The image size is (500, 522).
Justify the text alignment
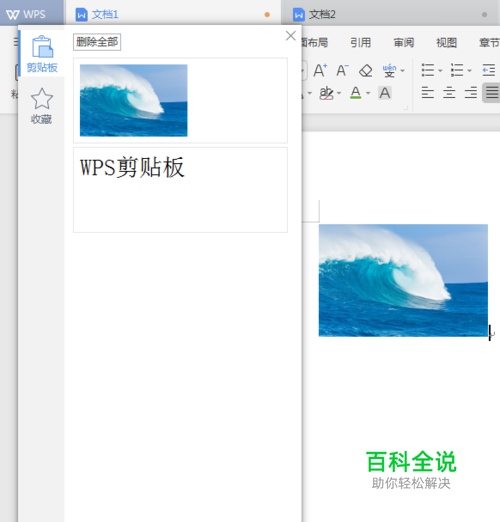(x=492, y=93)
